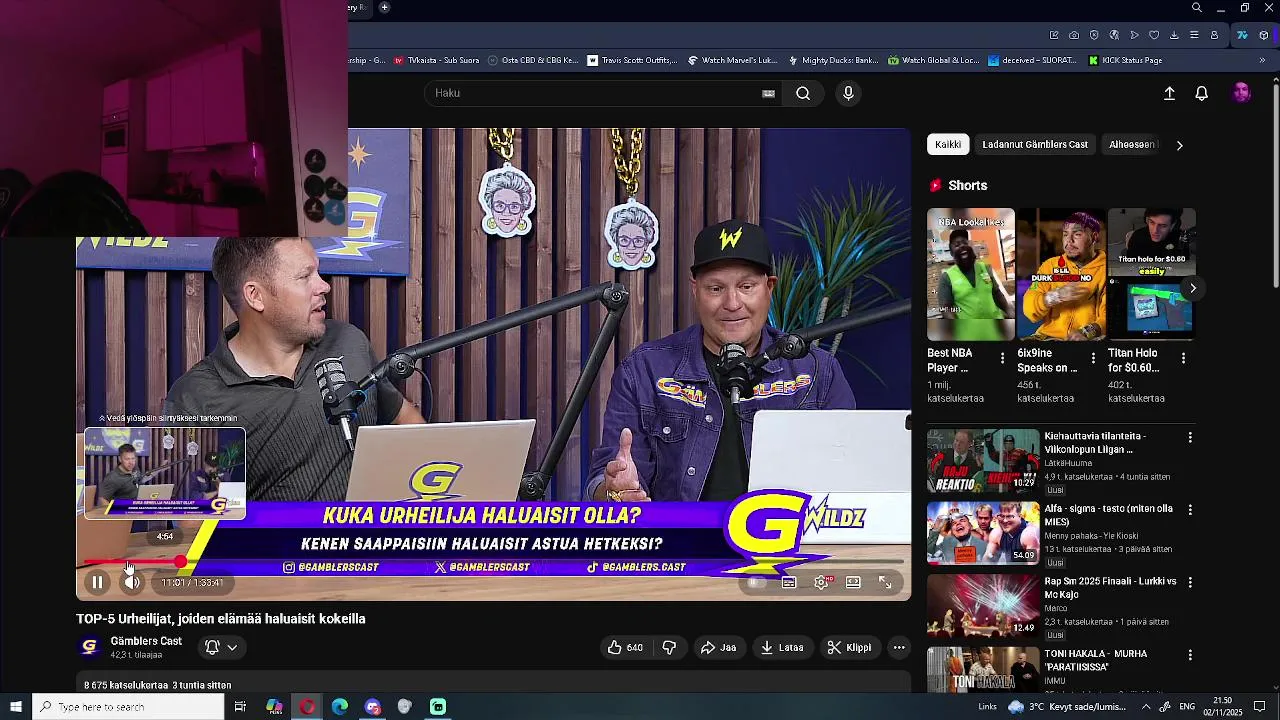Select Ladannut Gämblers Cast chip
The width and height of the screenshot is (1280, 720).
(1035, 145)
